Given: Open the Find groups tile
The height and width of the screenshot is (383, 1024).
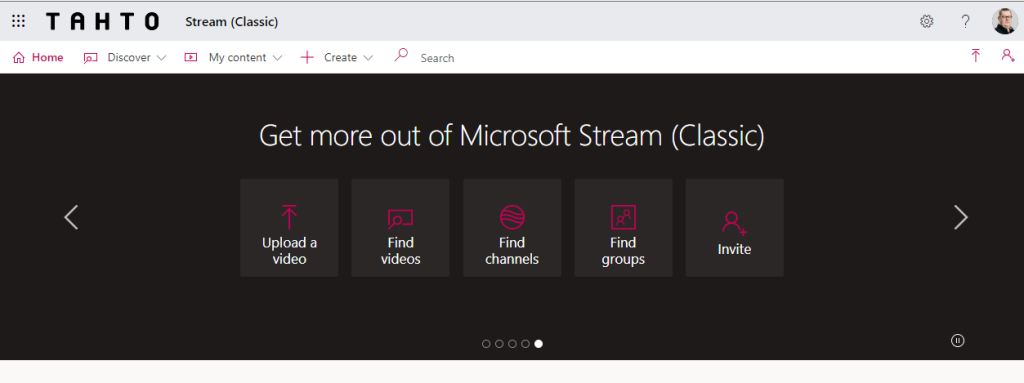Looking at the screenshot, I should tap(623, 228).
